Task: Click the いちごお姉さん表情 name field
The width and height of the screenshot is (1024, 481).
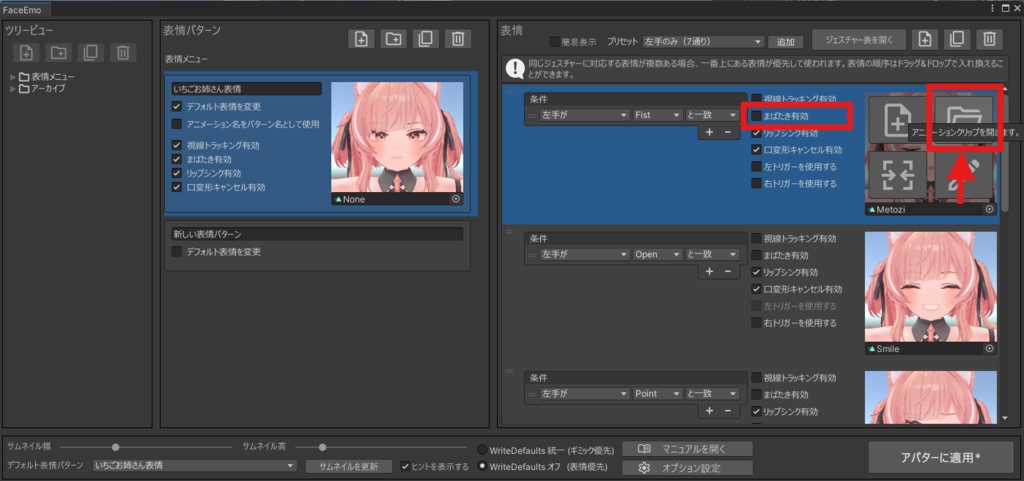Action: pos(246,89)
